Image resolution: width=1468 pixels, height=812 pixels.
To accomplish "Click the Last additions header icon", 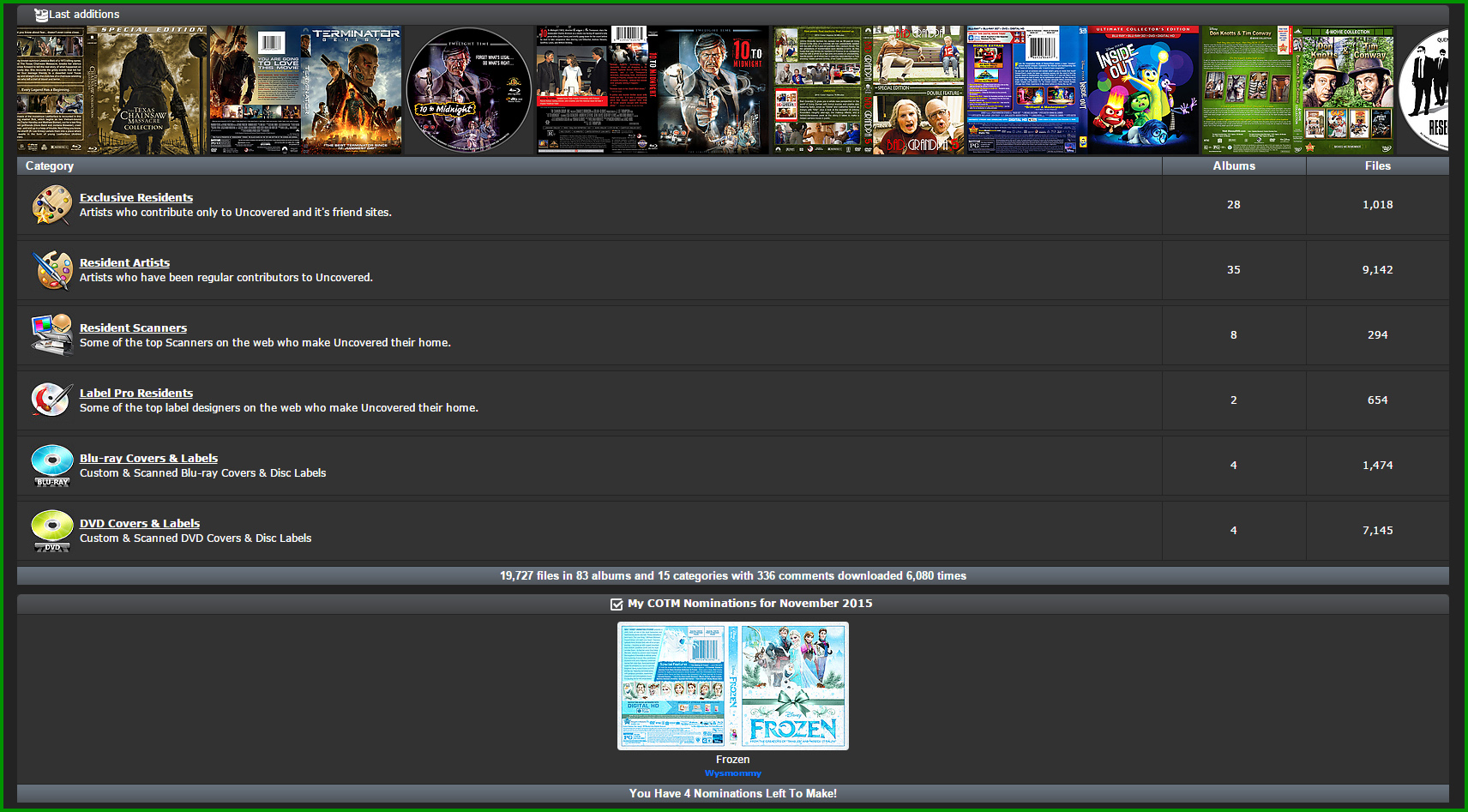I will point(40,15).
